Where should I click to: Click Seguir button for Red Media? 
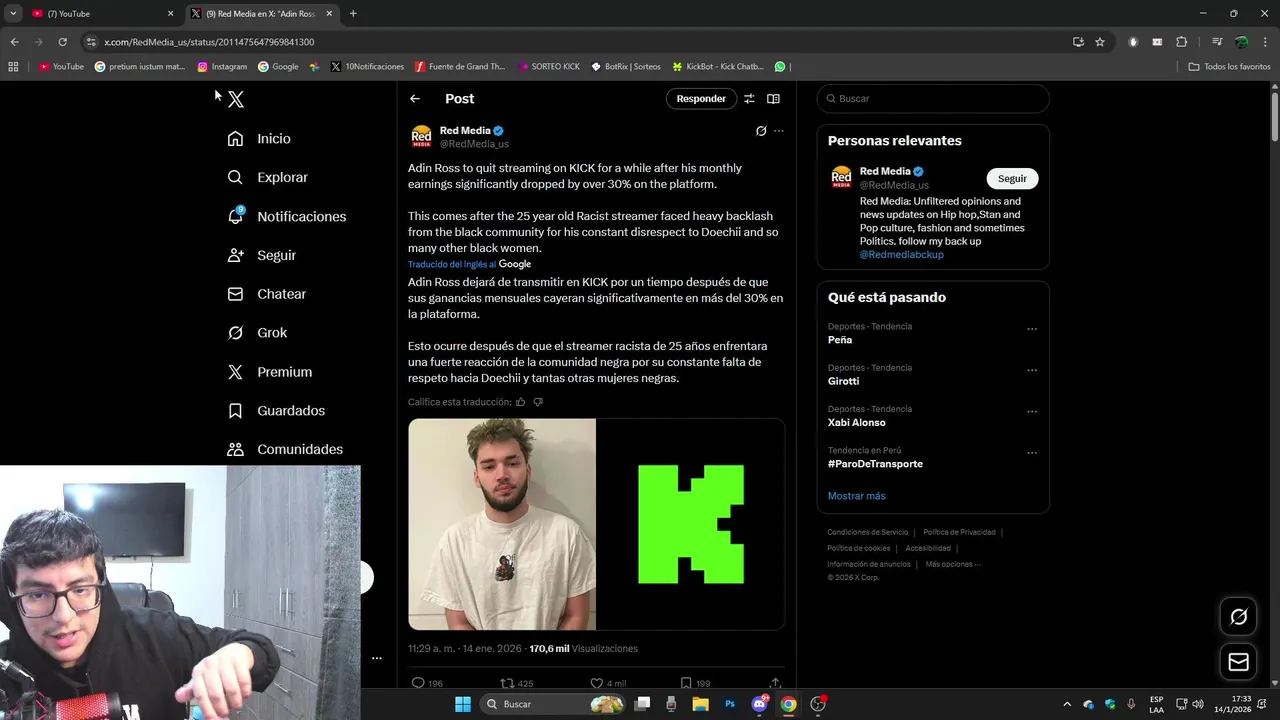(x=1012, y=178)
